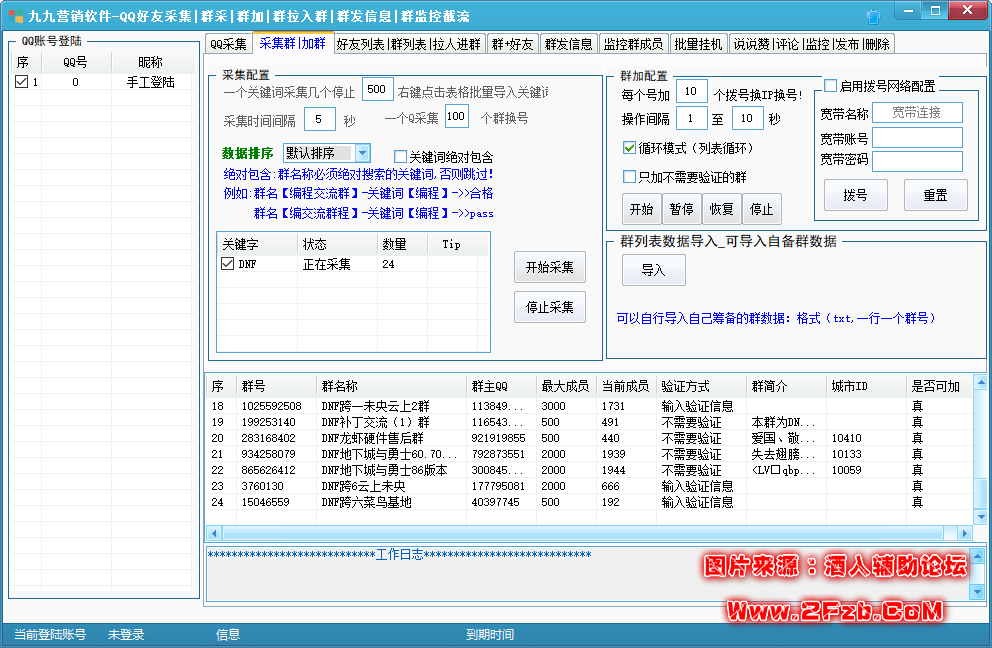Check 启用拨号网络配置 option
This screenshot has width=992, height=648.
830,86
